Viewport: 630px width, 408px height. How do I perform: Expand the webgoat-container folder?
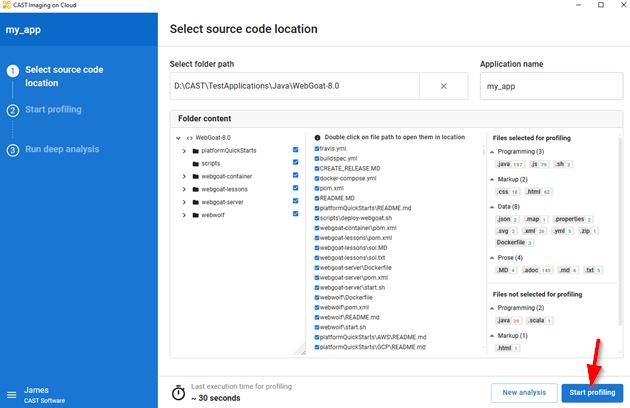tap(184, 176)
